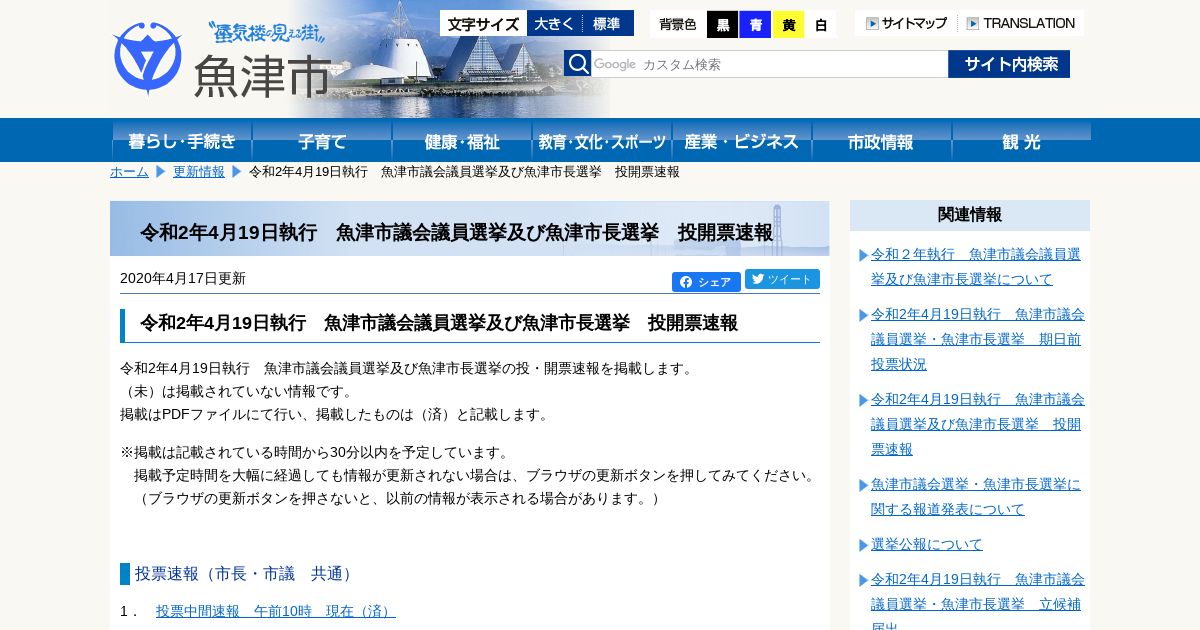Click the magnifying glass search icon
Screen dimensions: 1200x630
tap(578, 64)
